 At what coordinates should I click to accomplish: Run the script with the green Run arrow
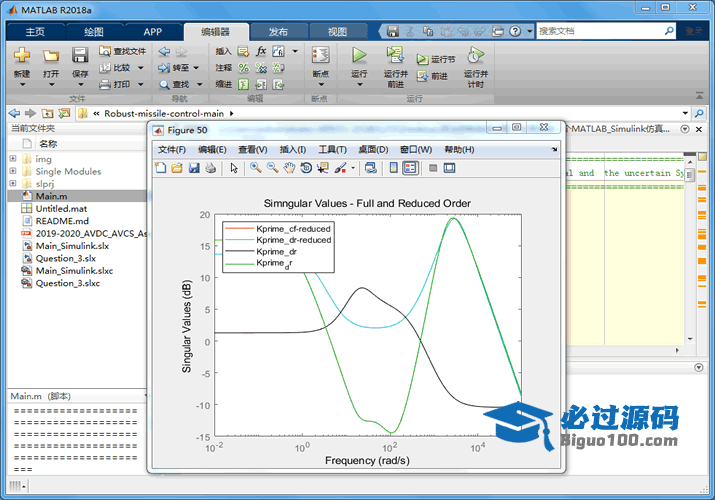point(359,55)
